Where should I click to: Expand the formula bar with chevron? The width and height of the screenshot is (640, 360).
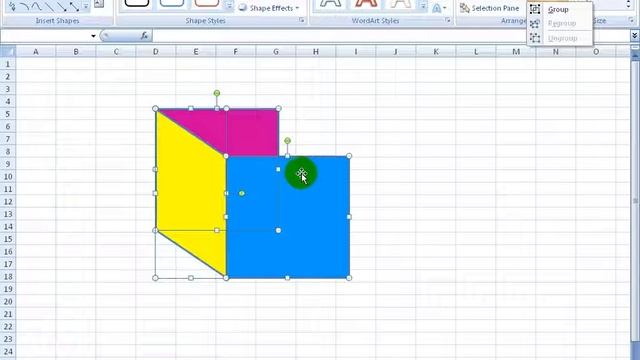click(635, 36)
